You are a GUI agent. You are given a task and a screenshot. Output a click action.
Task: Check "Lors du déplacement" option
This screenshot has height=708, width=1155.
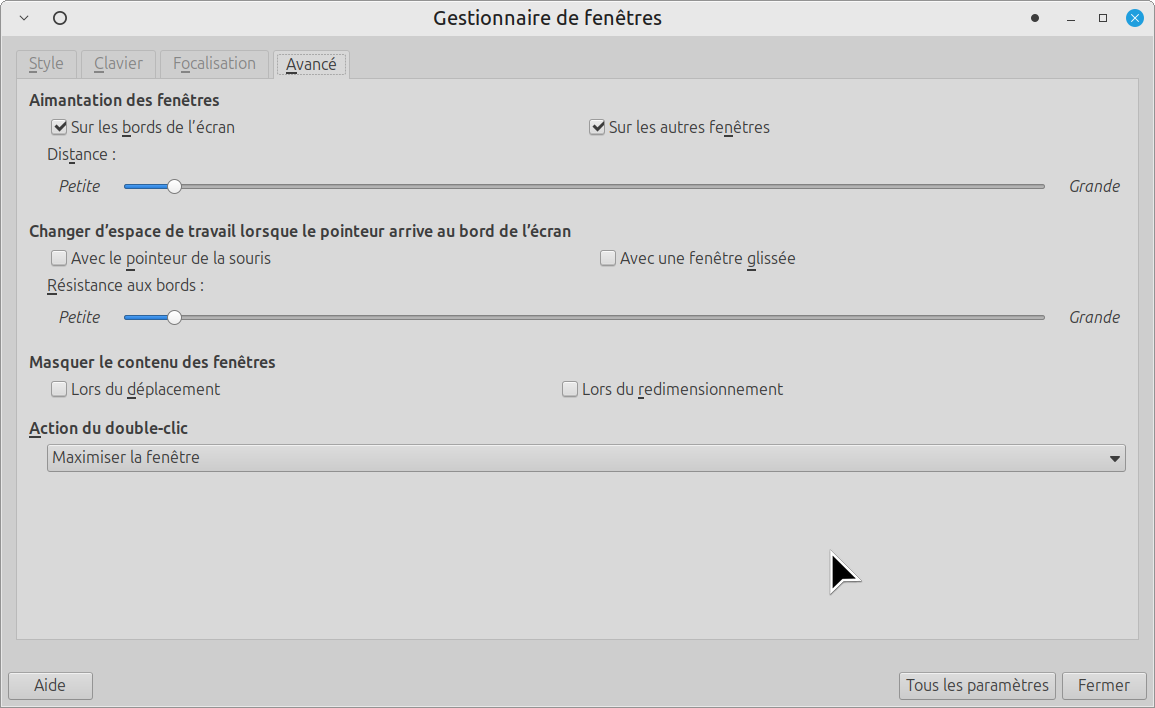point(59,390)
